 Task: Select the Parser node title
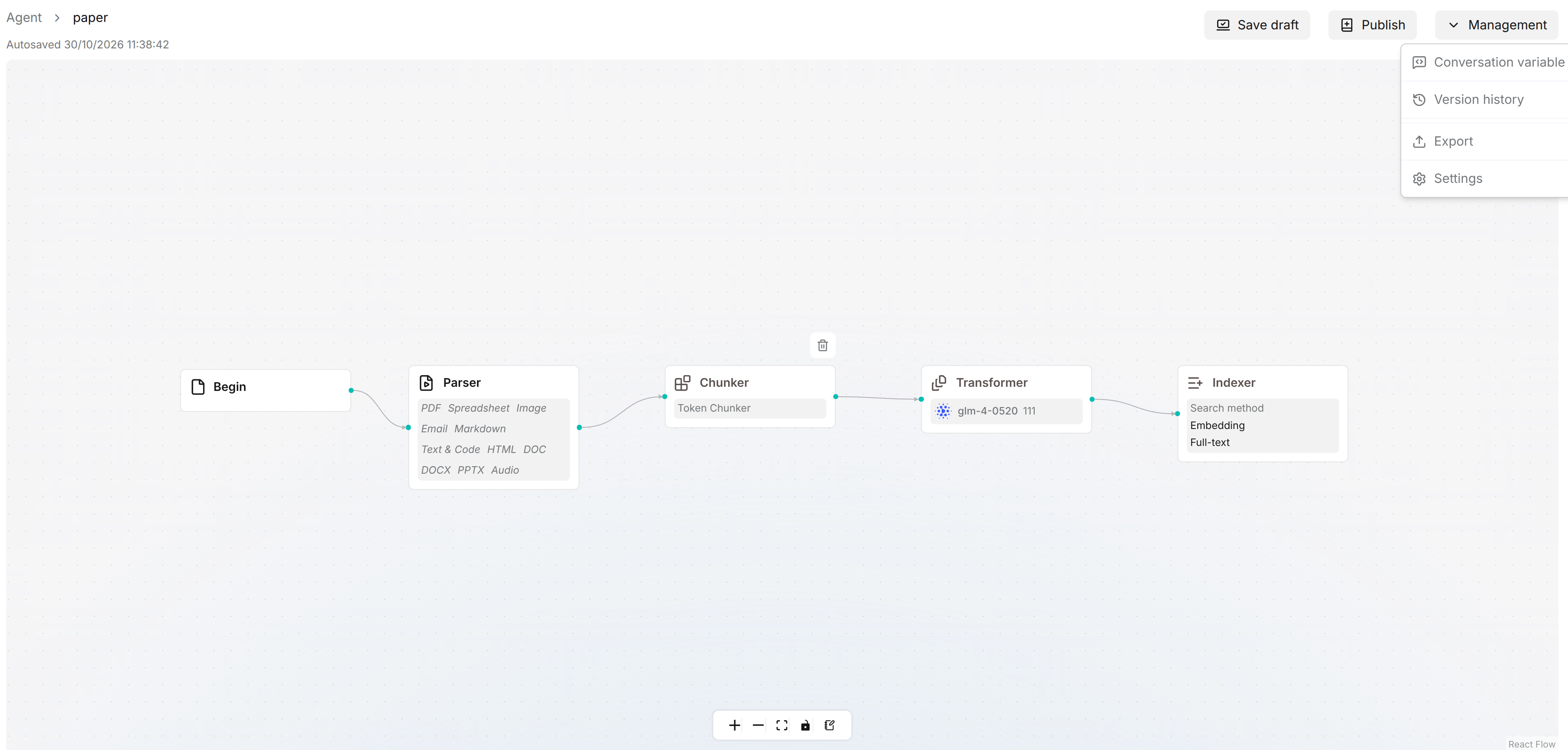pos(461,382)
